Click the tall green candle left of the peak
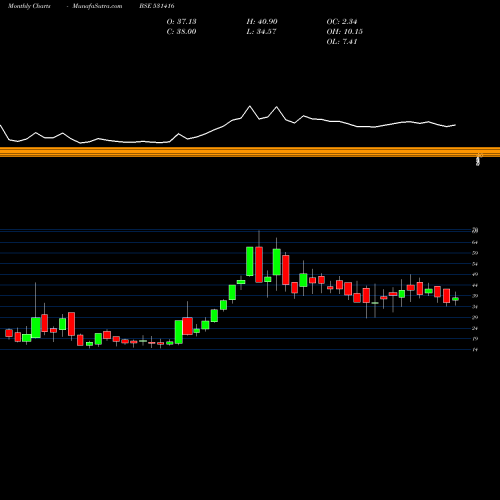This screenshot has height=500, width=500. coord(250,261)
